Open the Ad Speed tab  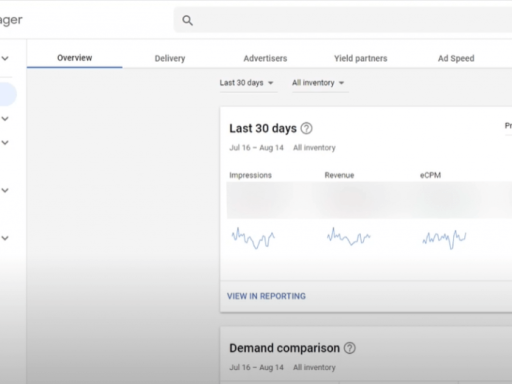click(456, 58)
